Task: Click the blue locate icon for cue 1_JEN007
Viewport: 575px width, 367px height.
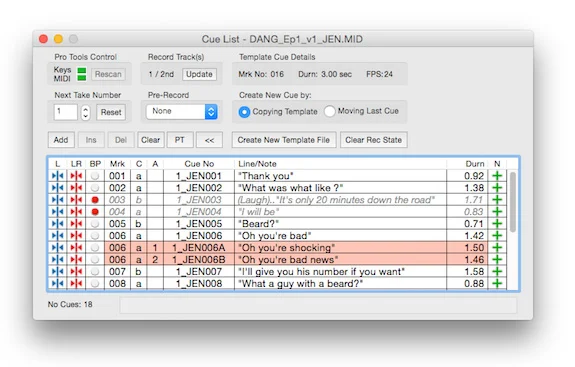Action: pyautogui.click(x=58, y=272)
